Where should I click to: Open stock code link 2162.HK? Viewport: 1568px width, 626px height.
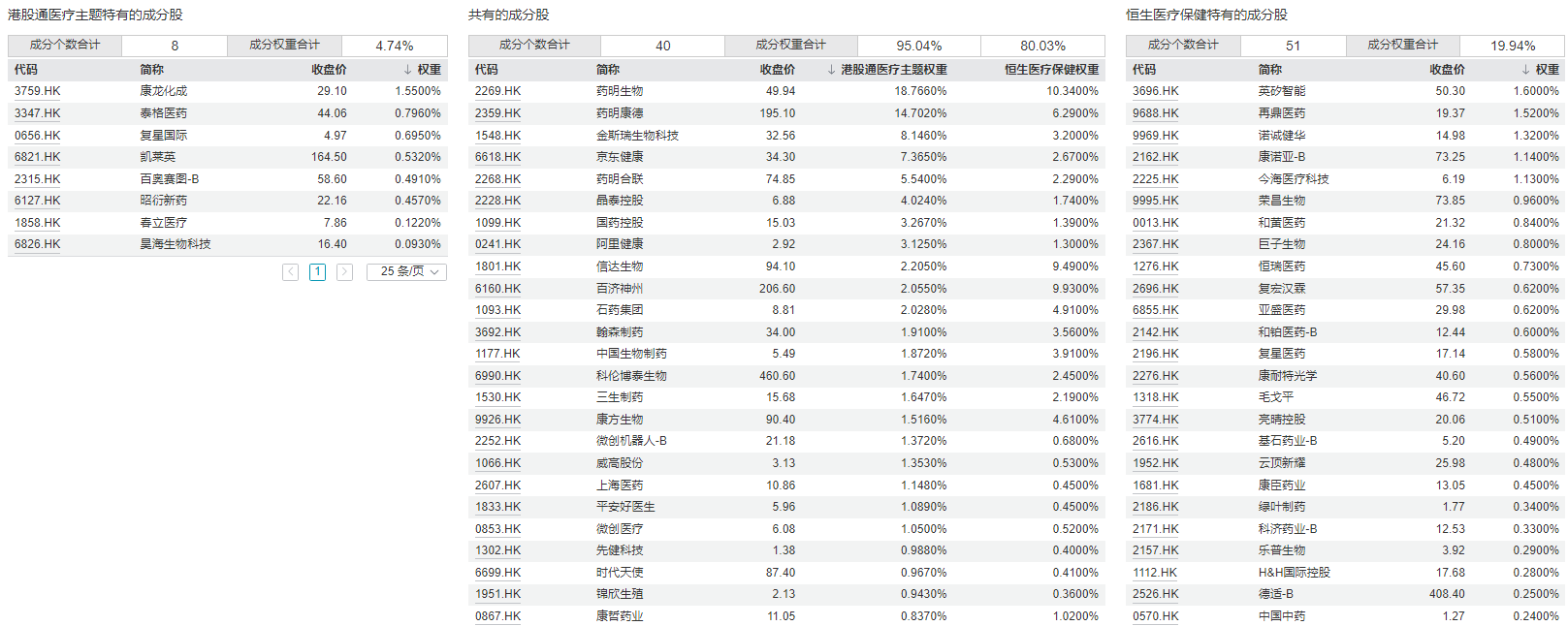click(1156, 157)
